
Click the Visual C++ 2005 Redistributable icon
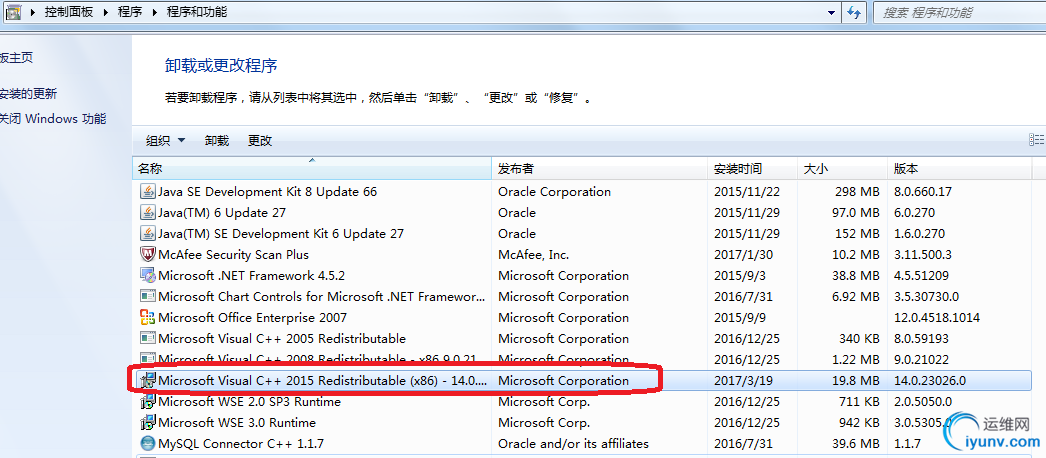click(x=147, y=339)
